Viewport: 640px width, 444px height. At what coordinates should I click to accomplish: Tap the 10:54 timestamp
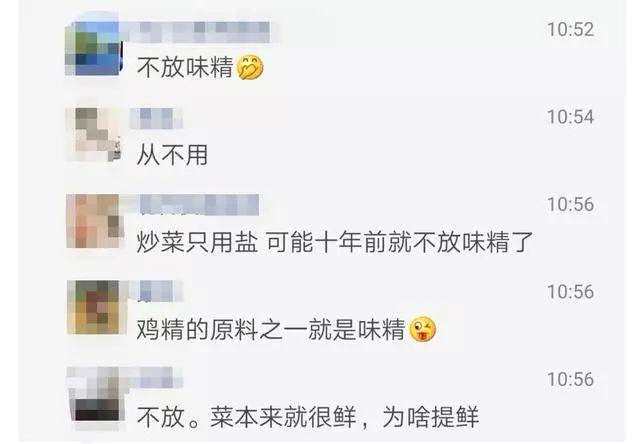(570, 117)
